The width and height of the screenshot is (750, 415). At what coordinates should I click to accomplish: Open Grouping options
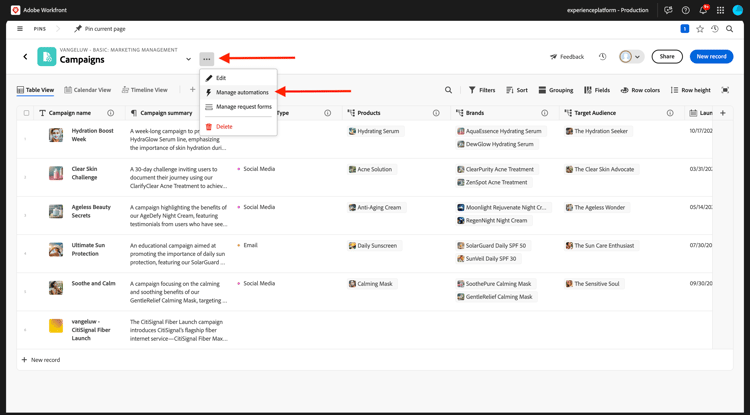coord(556,90)
